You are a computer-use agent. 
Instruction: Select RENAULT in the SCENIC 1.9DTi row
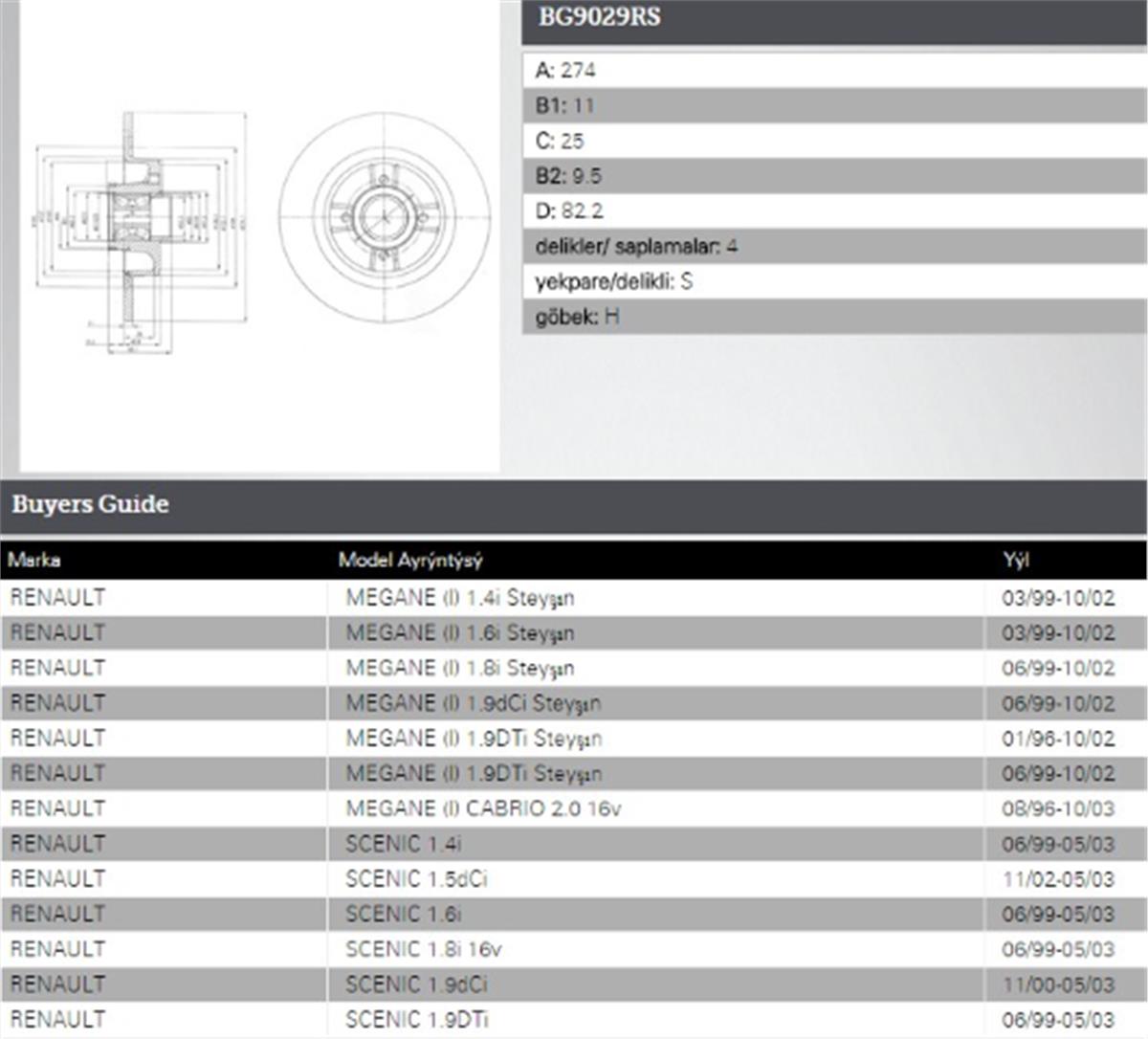point(57,1020)
